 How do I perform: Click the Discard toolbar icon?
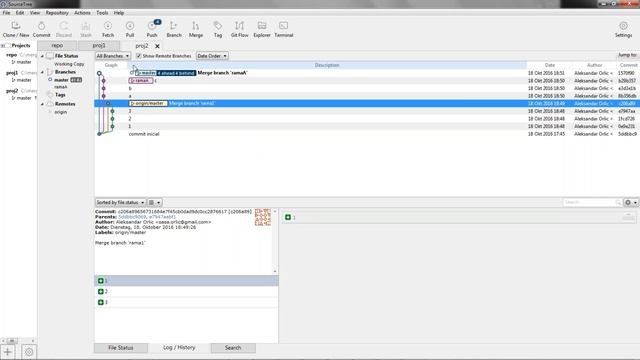[x=64, y=29]
